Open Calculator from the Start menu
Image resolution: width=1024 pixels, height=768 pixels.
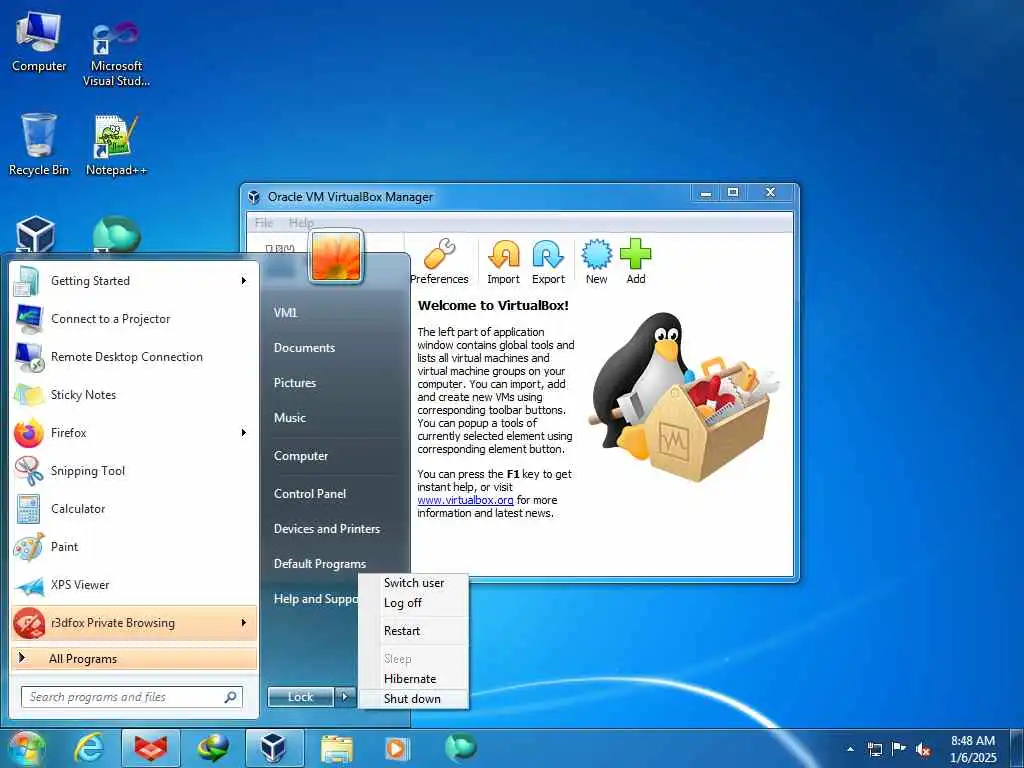(134, 509)
